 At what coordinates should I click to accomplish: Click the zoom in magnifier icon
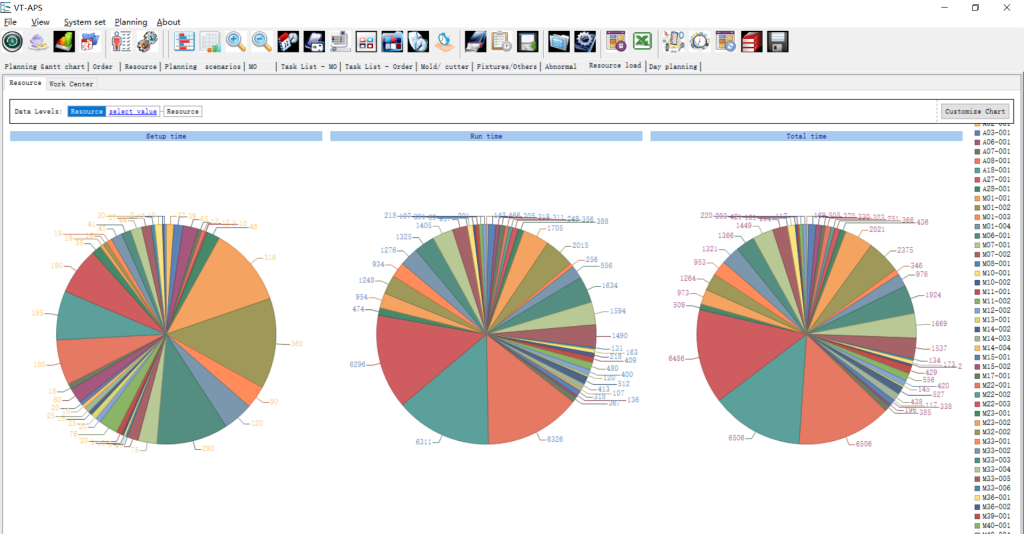pyautogui.click(x=237, y=41)
